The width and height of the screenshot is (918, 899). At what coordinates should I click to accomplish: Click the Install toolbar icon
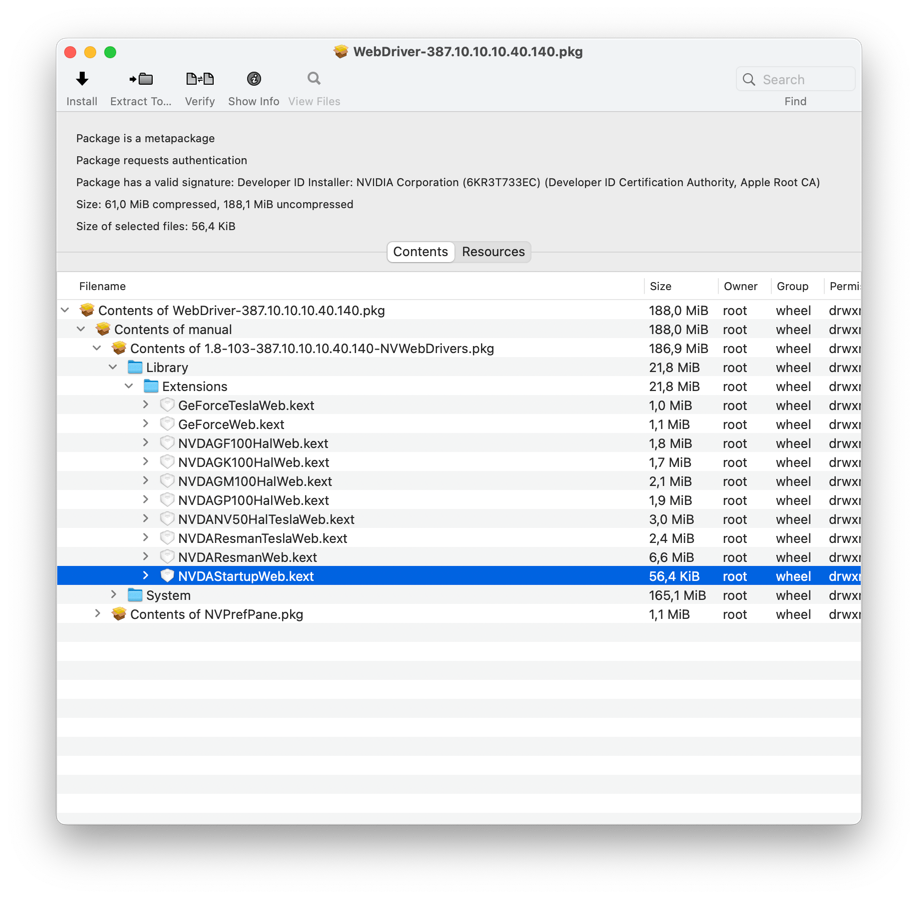[82, 78]
